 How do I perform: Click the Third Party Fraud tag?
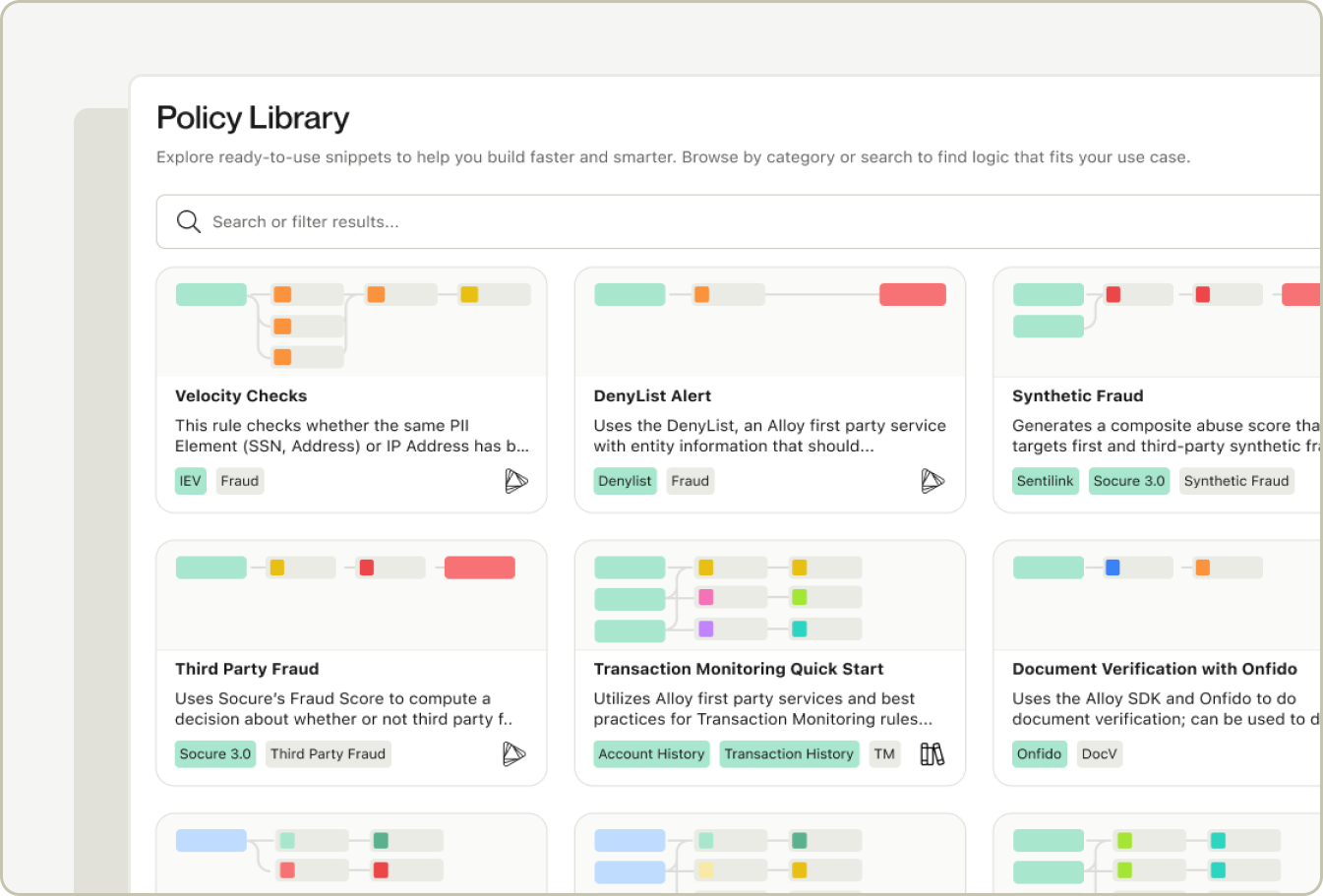(x=328, y=754)
